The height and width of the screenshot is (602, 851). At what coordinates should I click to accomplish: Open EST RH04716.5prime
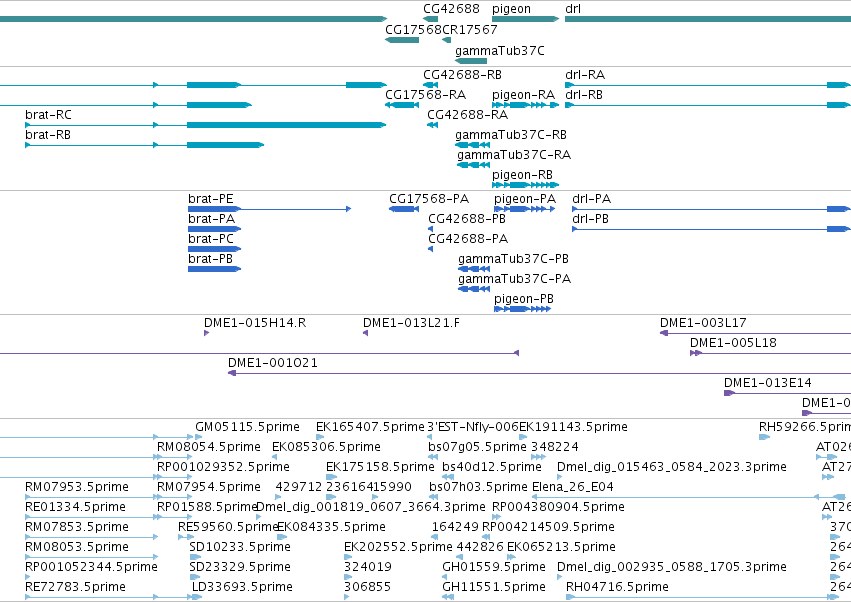pos(617,588)
